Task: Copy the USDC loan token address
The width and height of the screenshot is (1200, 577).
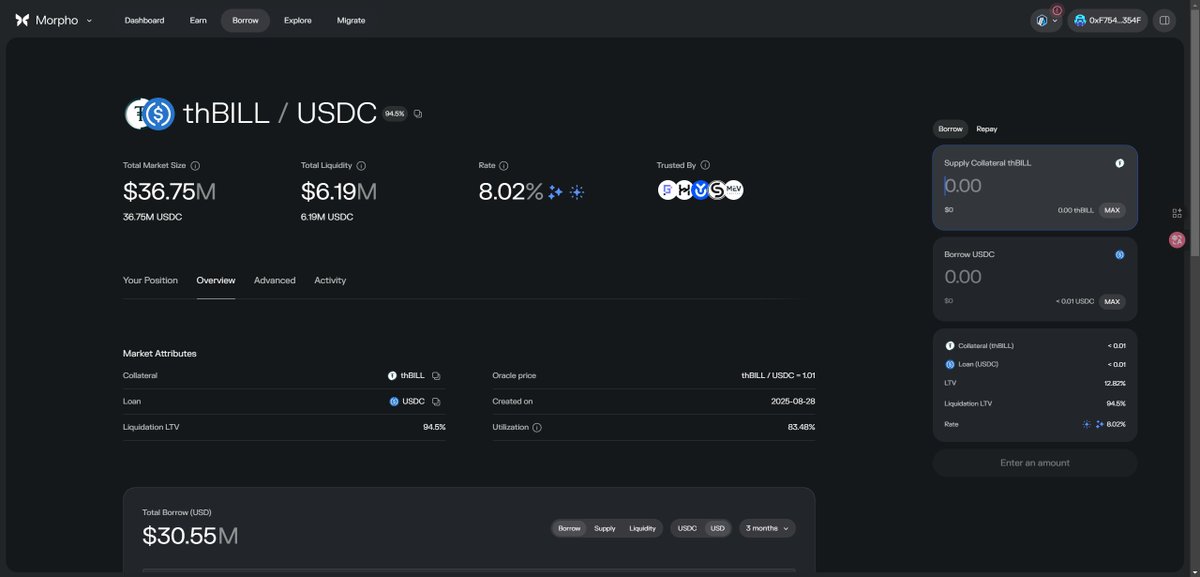Action: point(436,401)
